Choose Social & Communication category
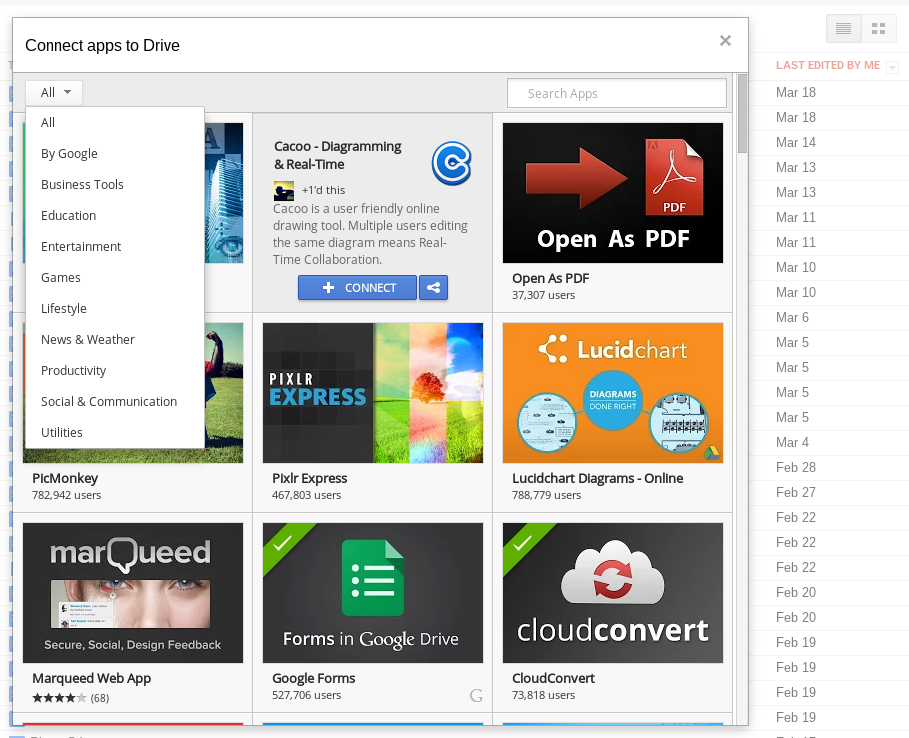This screenshot has width=909, height=738. coord(115,402)
